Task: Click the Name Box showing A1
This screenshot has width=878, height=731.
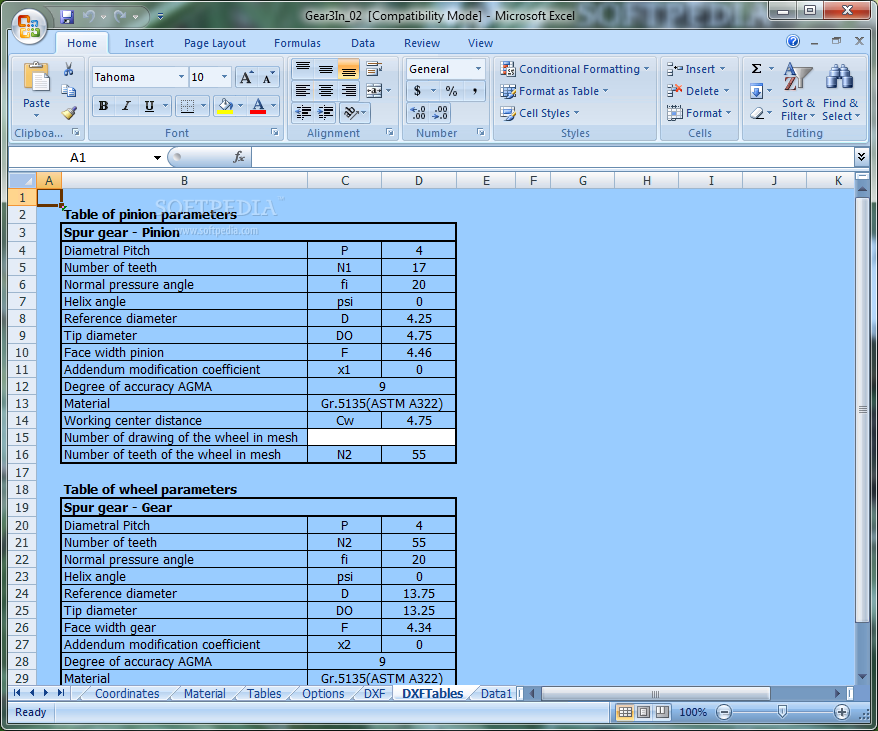Action: click(x=78, y=157)
